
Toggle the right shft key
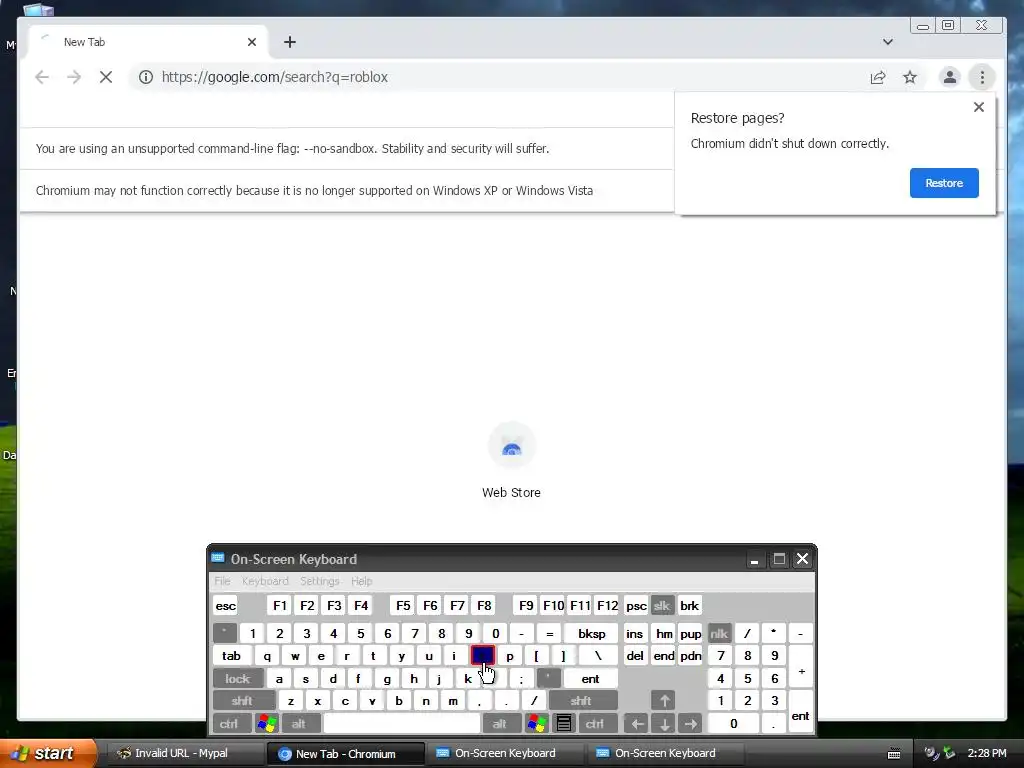coord(581,701)
